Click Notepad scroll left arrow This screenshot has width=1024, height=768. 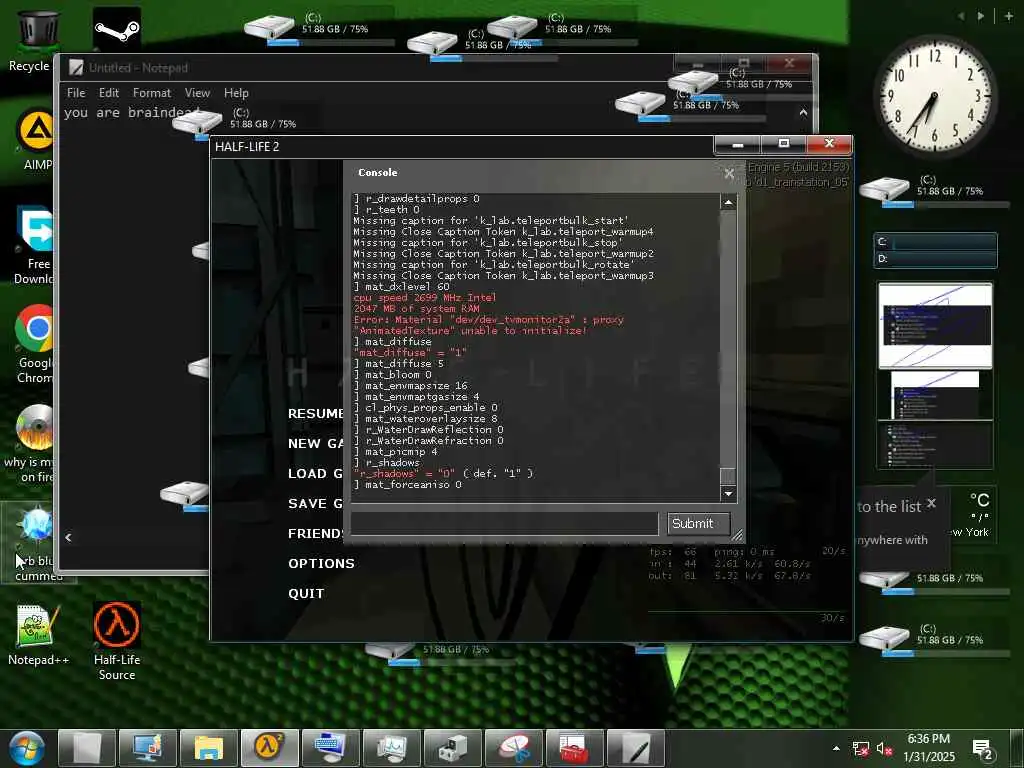click(69, 537)
